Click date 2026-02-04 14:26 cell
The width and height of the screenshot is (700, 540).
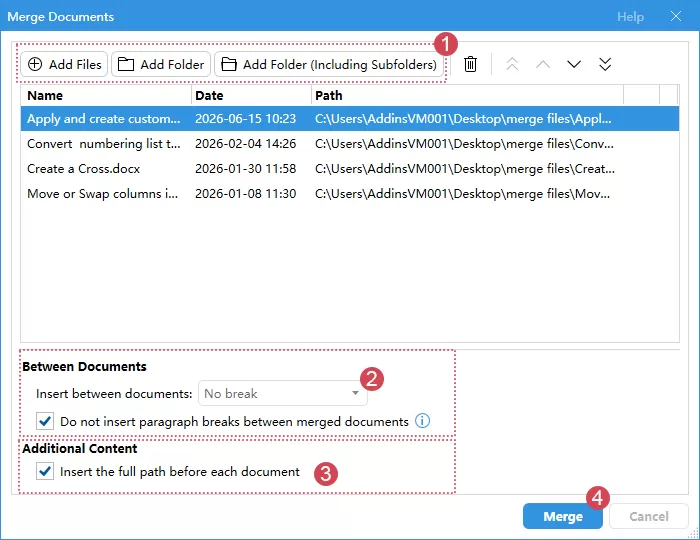[246, 144]
